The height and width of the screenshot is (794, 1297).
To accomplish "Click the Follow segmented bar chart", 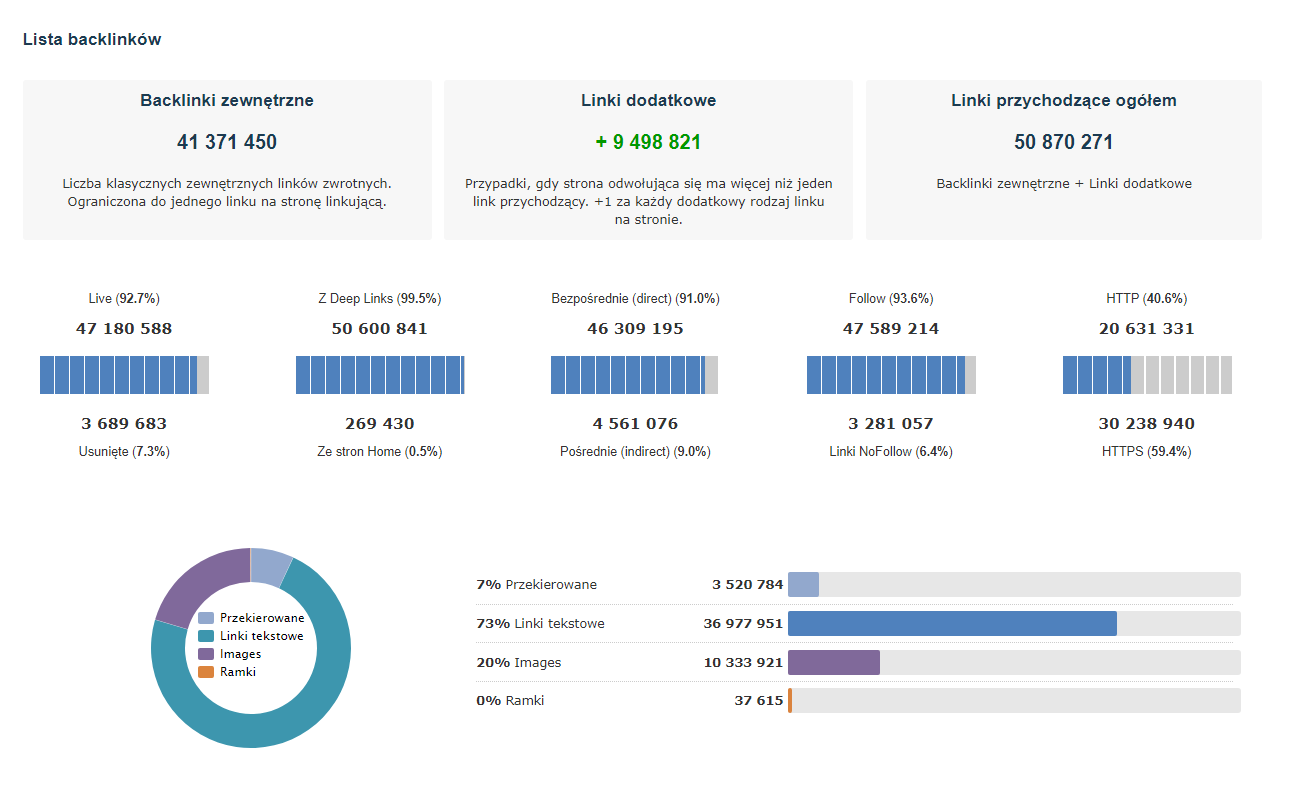I will (891, 374).
